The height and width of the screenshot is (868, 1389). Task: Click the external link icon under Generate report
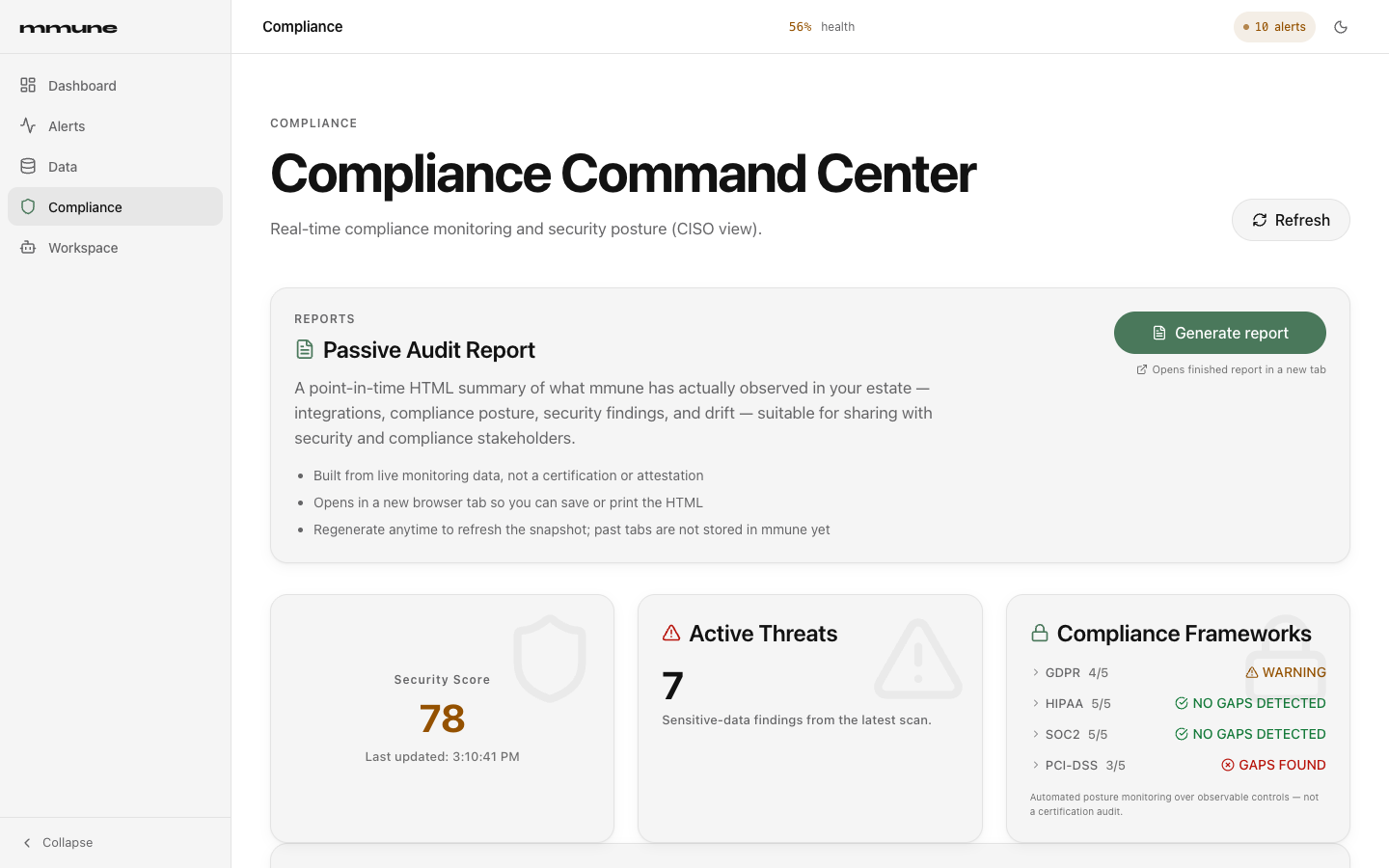1142,369
